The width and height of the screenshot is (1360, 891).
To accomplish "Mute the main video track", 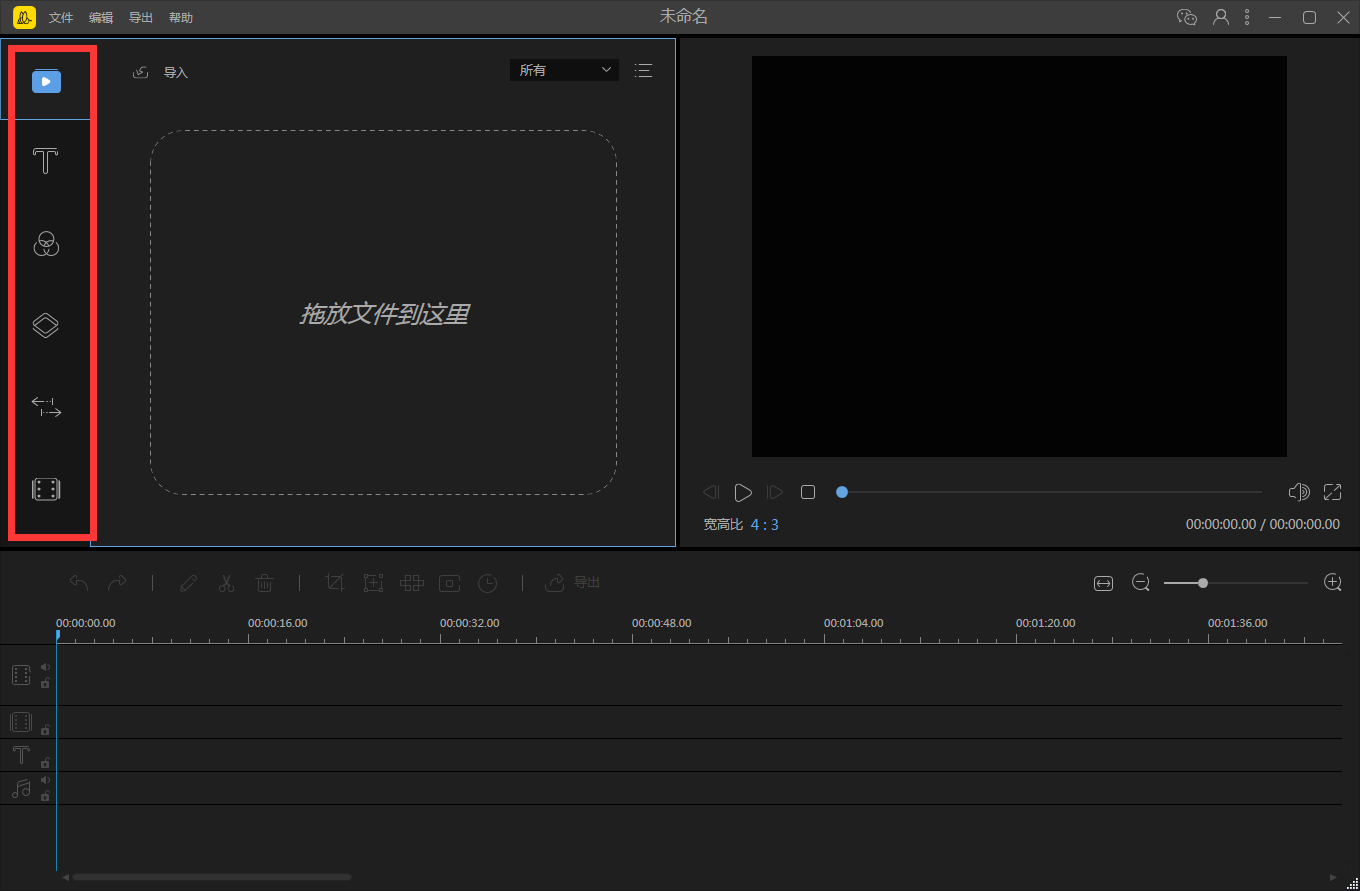I will coord(45,667).
